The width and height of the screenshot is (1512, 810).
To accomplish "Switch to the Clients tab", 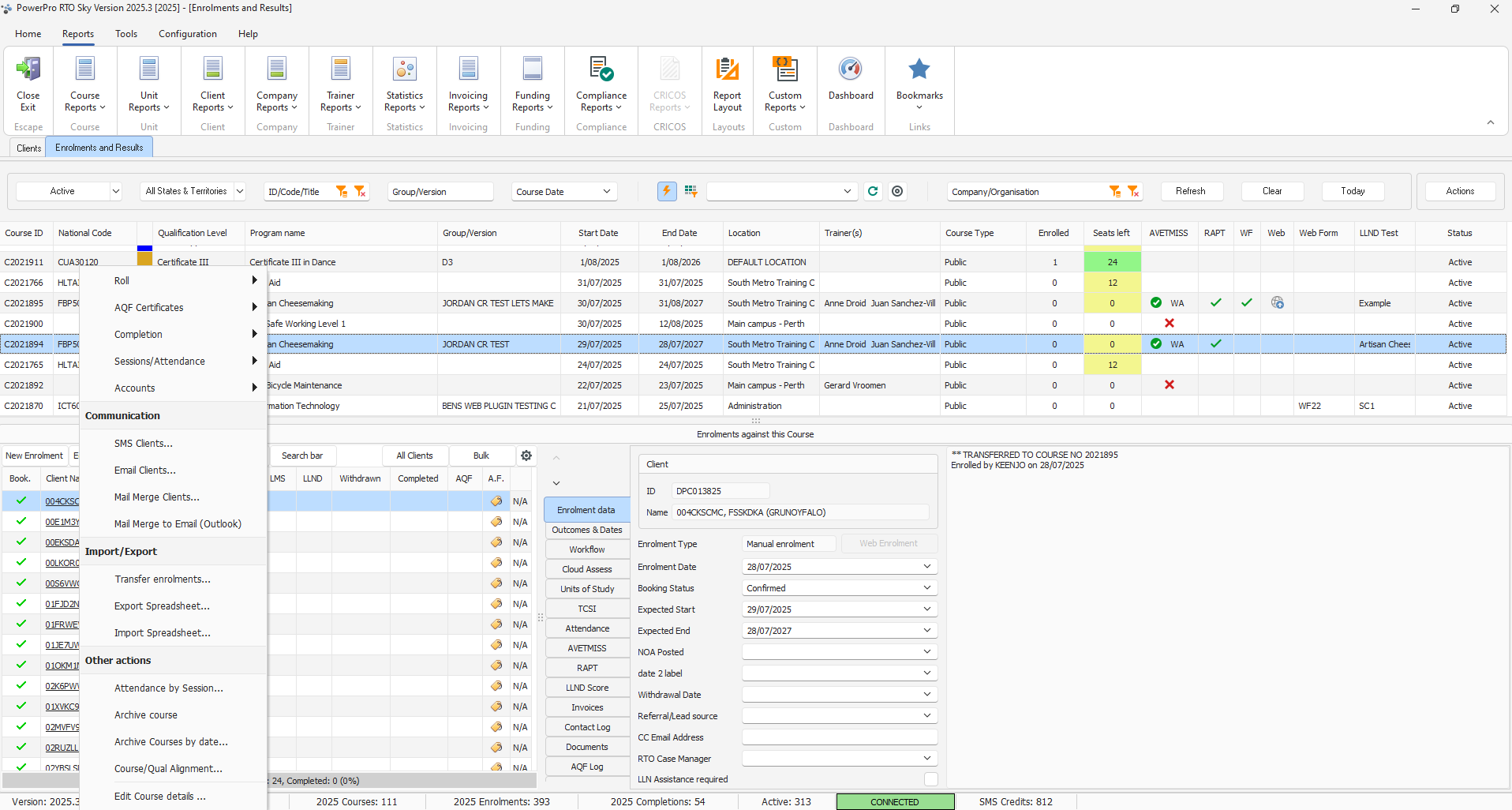I will click(28, 148).
